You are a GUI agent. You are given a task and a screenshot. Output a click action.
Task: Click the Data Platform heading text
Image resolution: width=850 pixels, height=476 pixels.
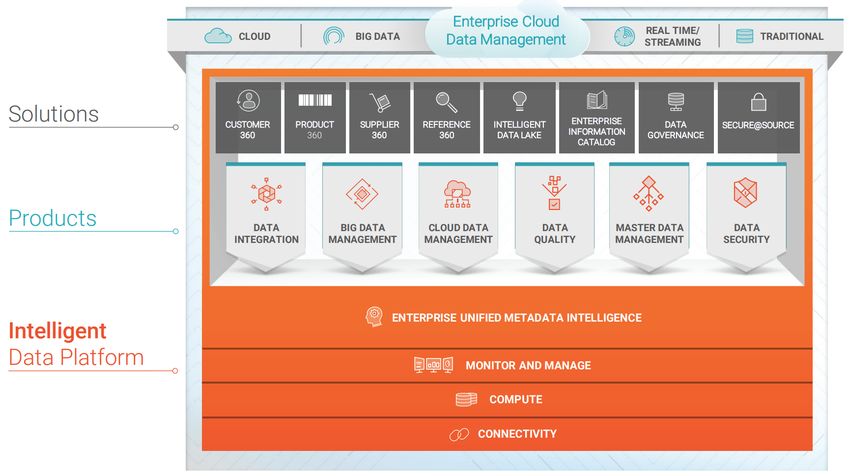(x=76, y=357)
